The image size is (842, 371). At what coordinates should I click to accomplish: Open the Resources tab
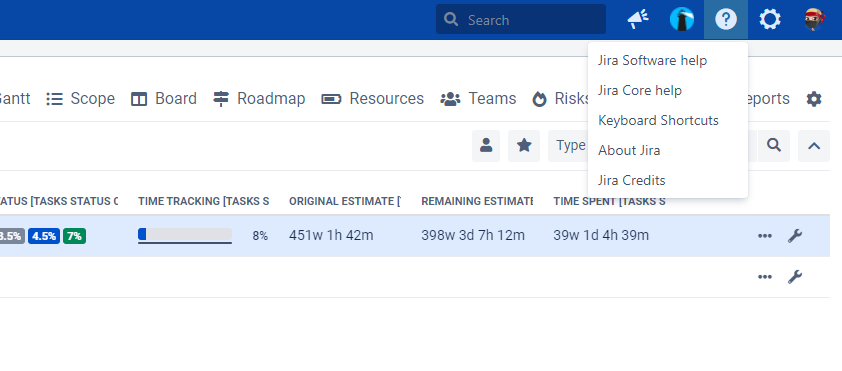(373, 99)
